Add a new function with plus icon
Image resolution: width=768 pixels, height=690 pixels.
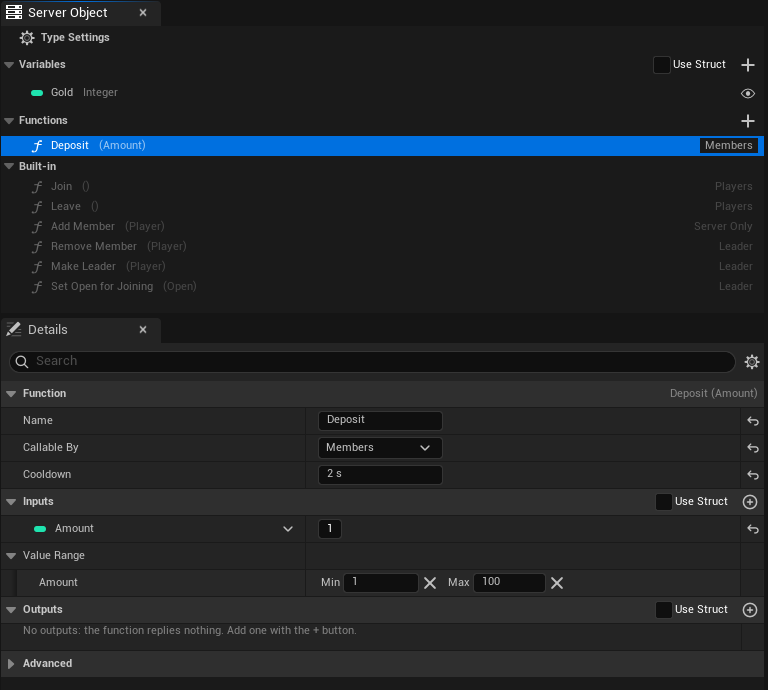pyautogui.click(x=747, y=121)
